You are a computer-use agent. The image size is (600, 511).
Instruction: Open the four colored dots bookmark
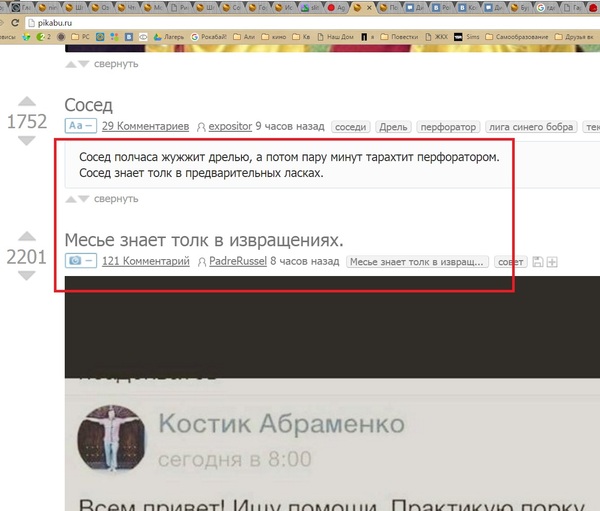pos(114,37)
